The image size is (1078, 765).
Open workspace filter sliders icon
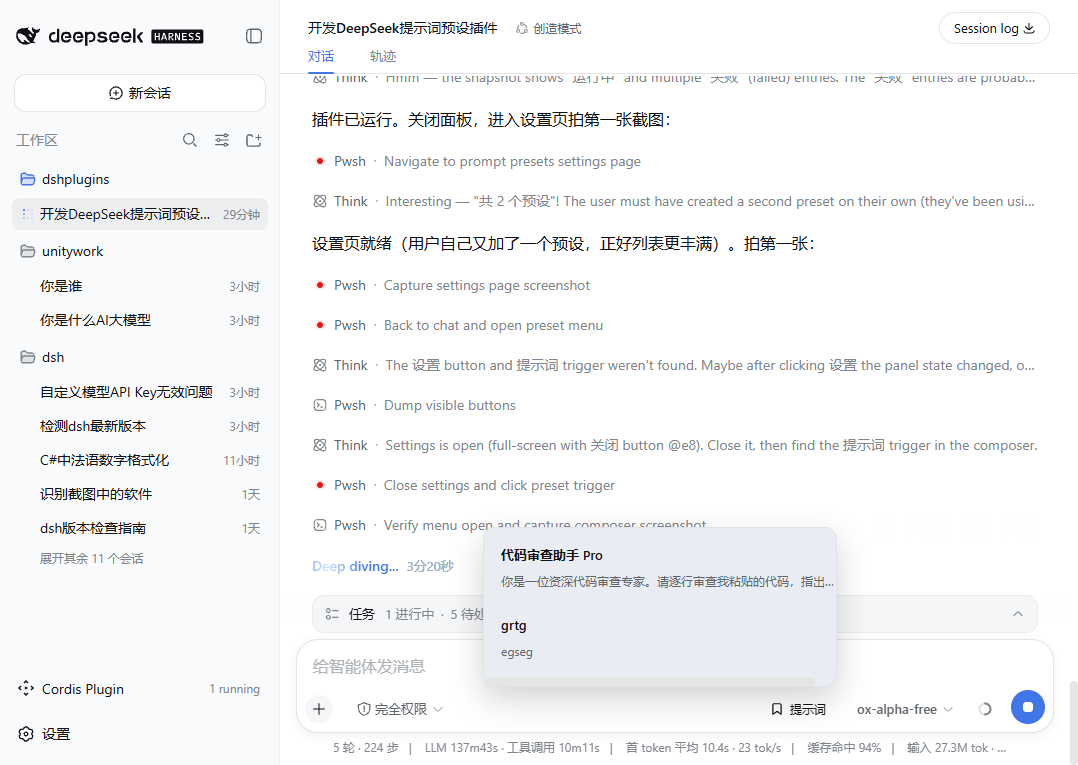click(x=222, y=140)
